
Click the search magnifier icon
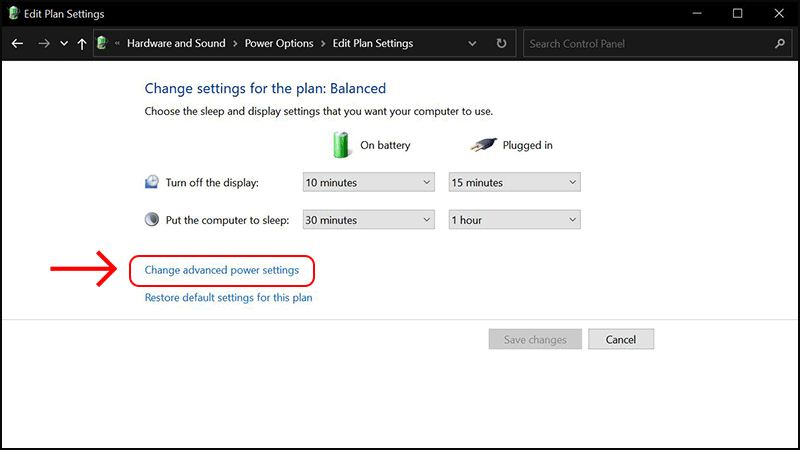779,44
